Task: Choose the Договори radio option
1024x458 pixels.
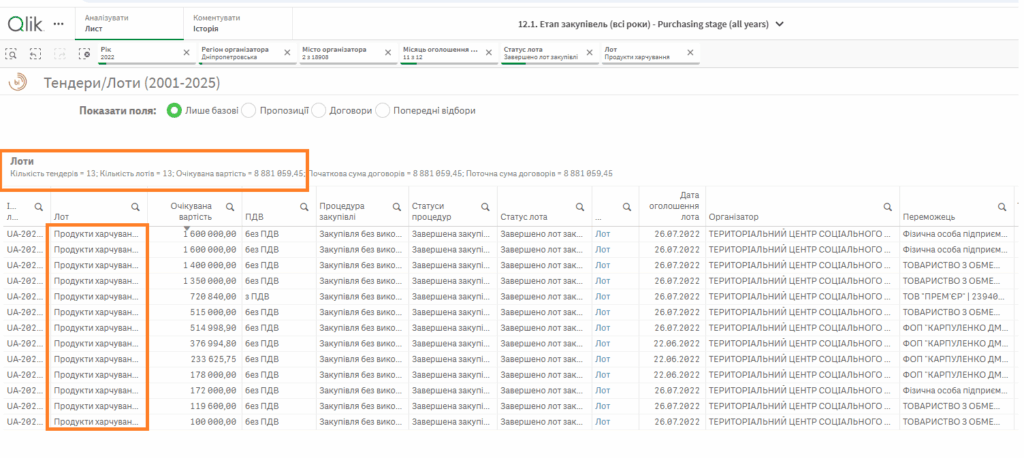Action: pyautogui.click(x=320, y=110)
